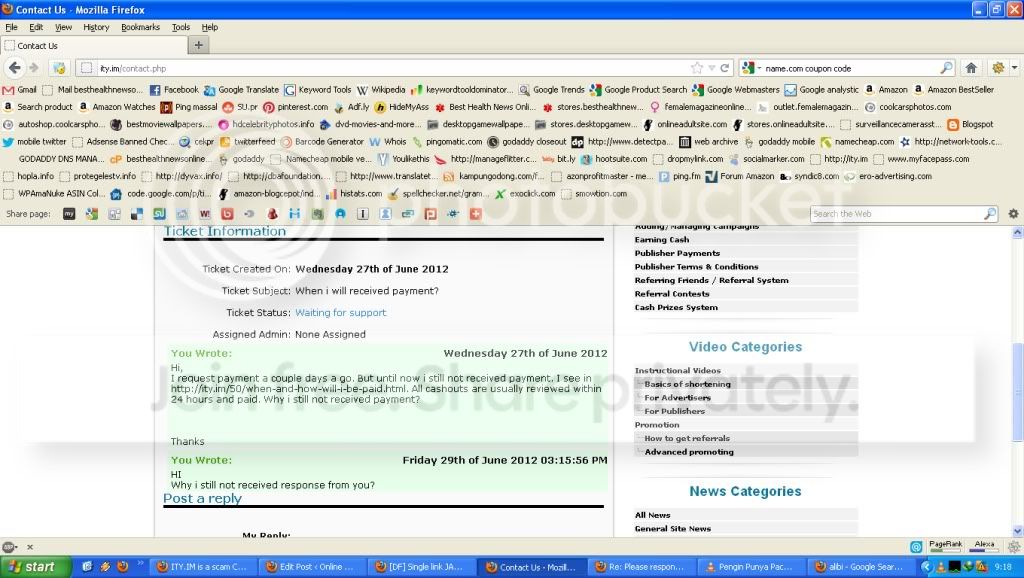Click the Search the Web input field
1024x578 pixels.
(896, 214)
